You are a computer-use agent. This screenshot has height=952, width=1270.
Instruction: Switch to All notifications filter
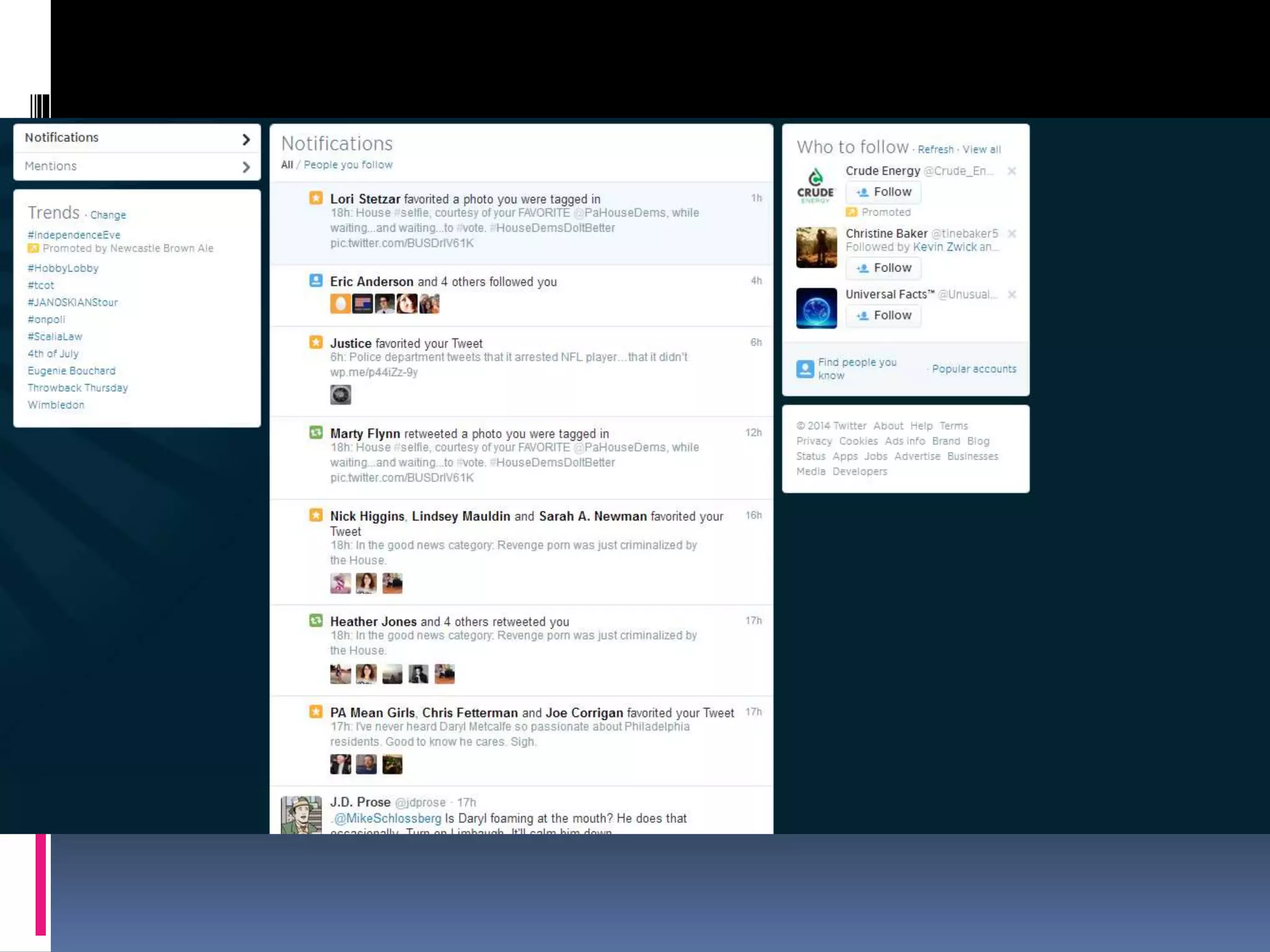tap(287, 165)
